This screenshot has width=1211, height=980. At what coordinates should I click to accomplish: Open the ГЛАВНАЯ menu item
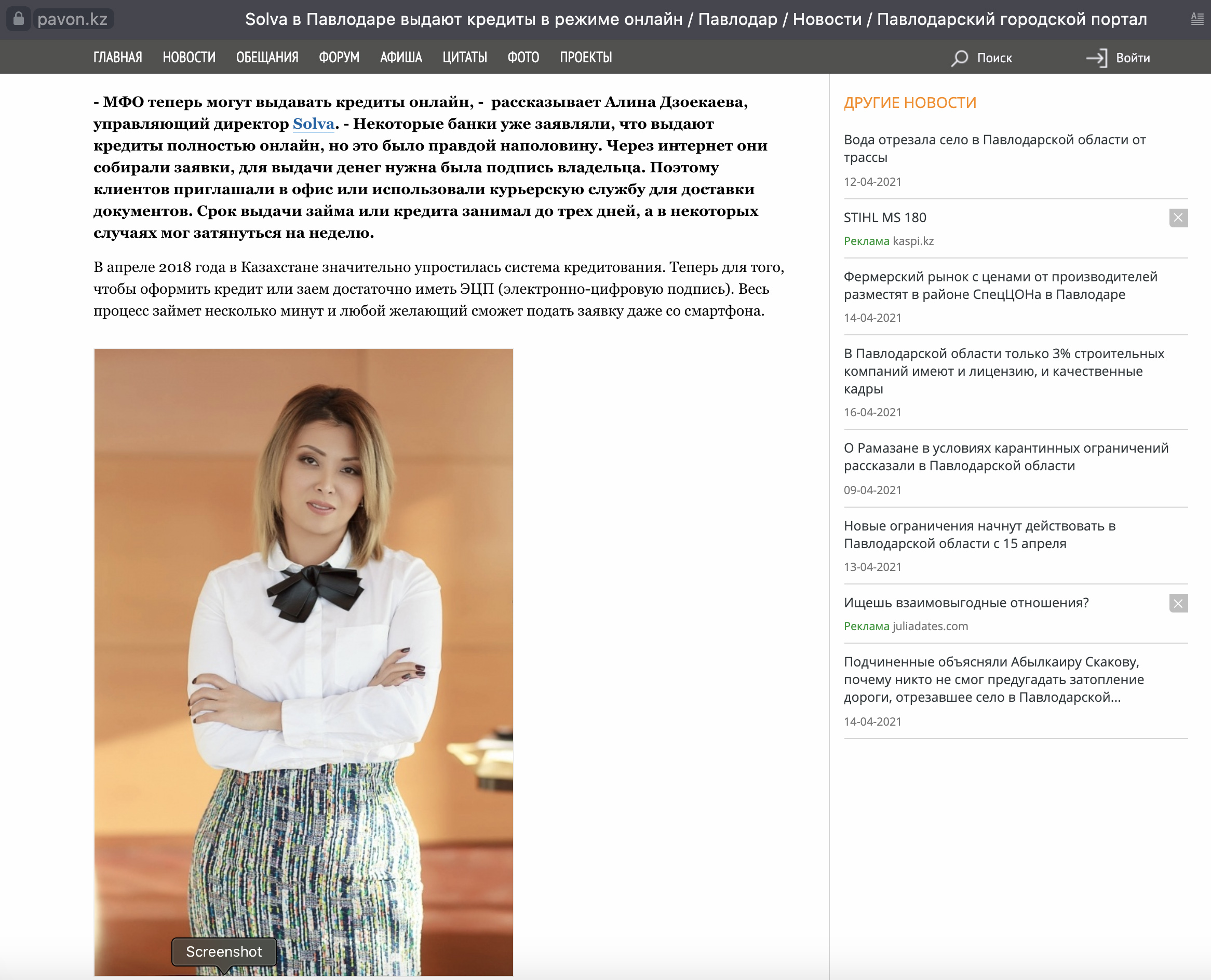click(x=117, y=58)
